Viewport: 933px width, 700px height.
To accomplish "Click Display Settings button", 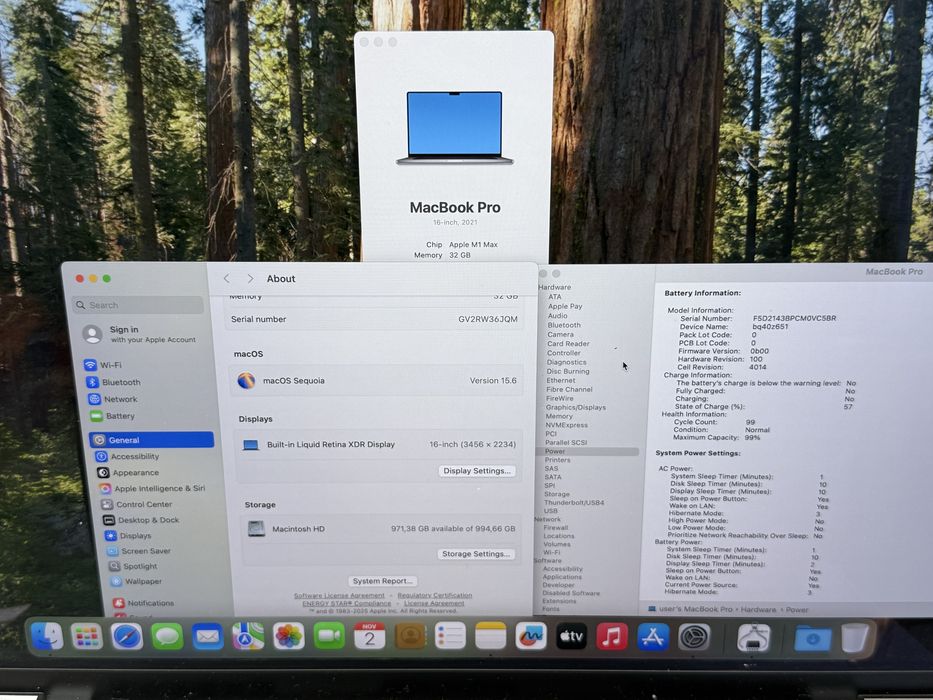I will pos(477,471).
